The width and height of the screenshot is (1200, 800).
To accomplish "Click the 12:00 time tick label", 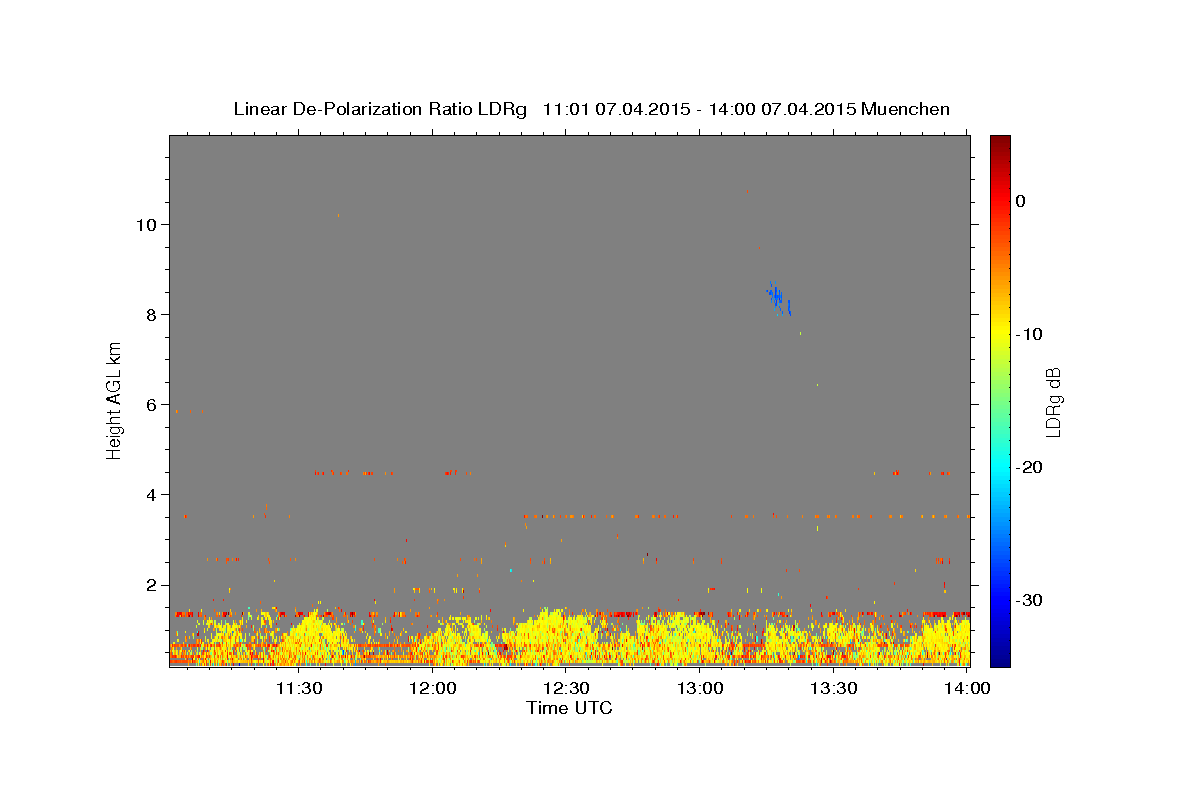I will (434, 688).
